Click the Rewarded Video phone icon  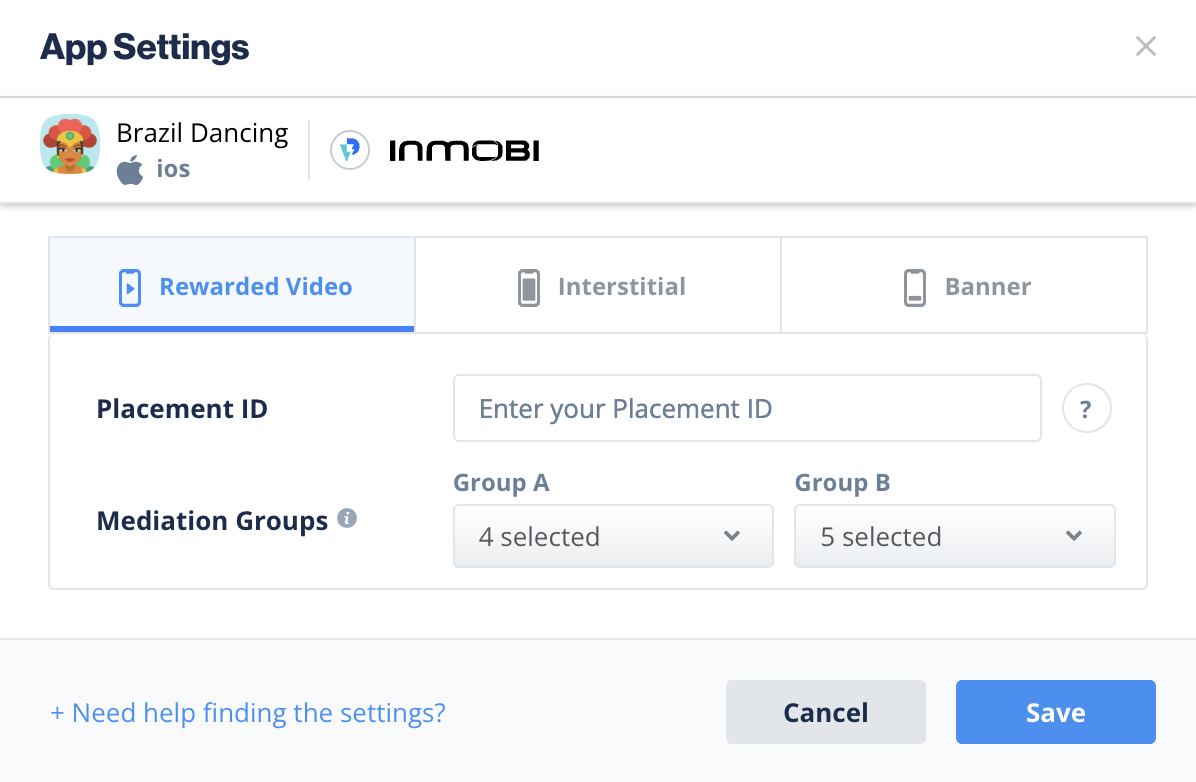(x=130, y=288)
